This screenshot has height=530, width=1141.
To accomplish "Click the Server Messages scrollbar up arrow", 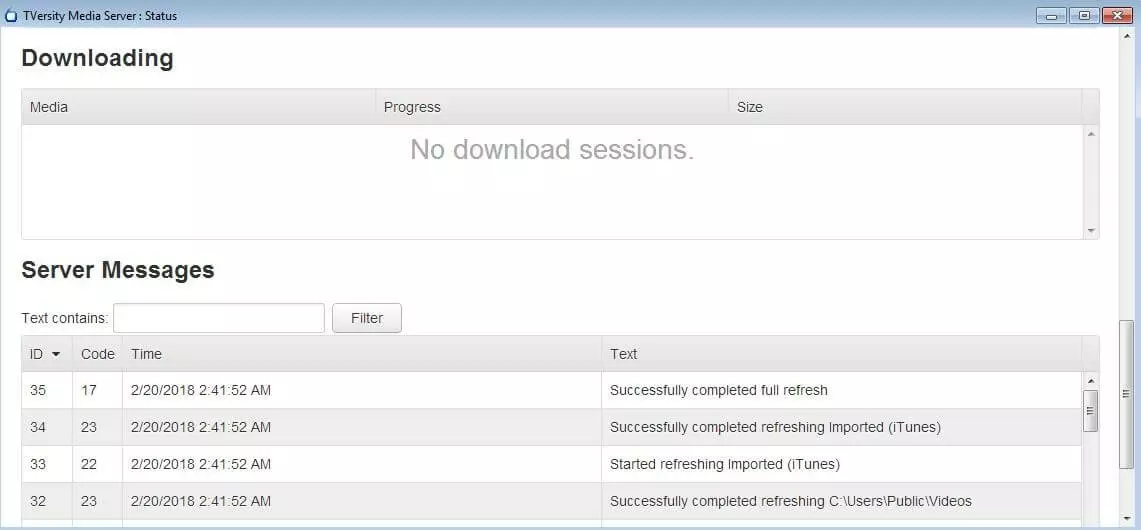I will coord(1090,381).
